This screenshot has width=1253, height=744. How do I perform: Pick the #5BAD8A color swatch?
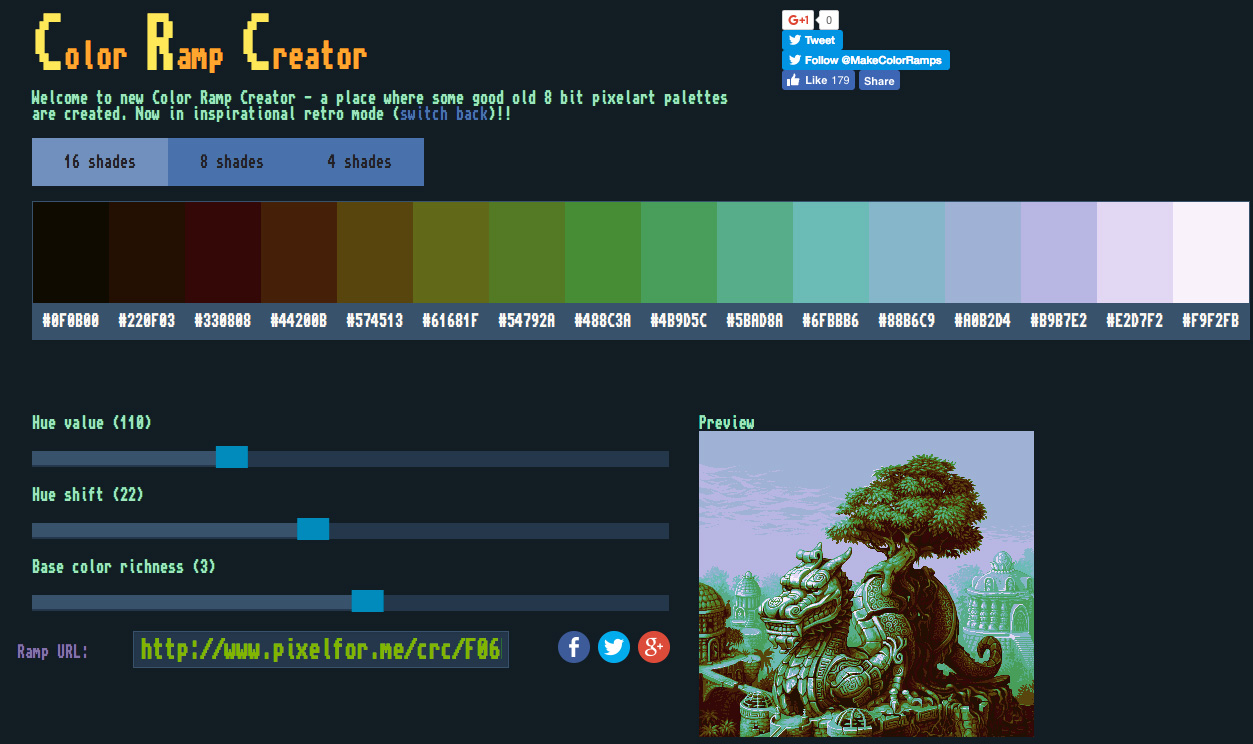point(755,252)
